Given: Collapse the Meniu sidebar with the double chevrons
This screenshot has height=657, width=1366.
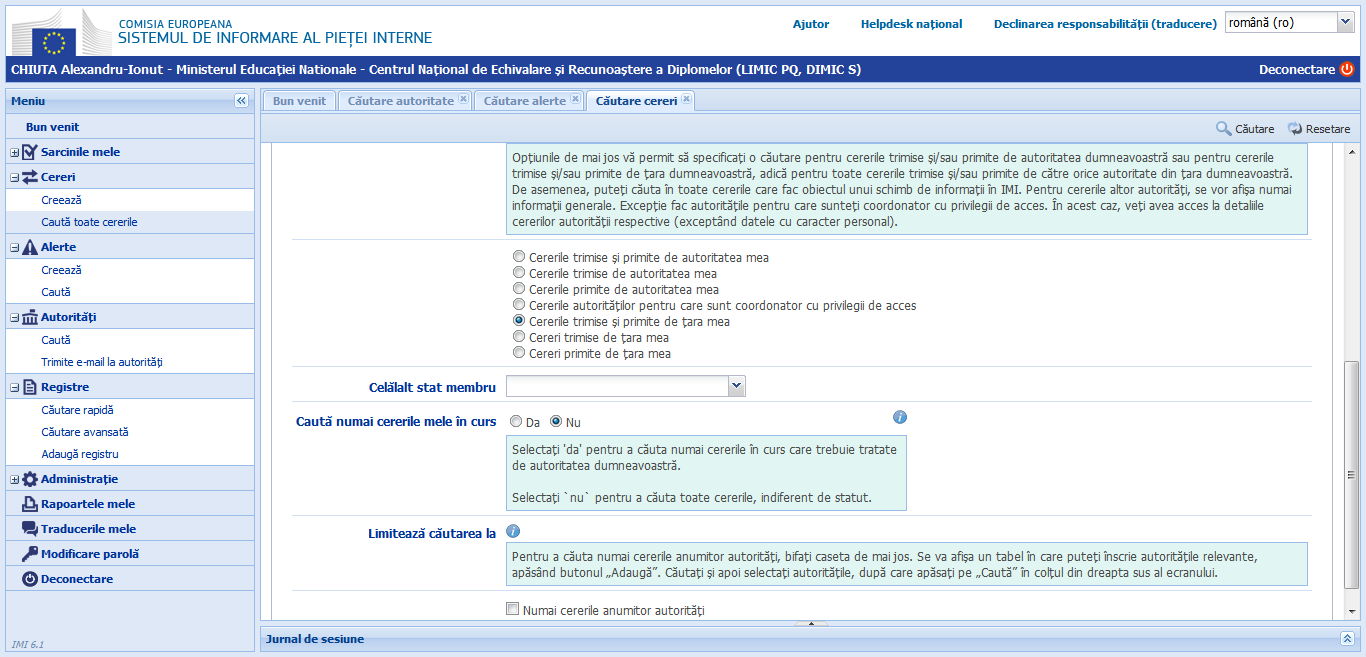Looking at the screenshot, I should (x=241, y=99).
